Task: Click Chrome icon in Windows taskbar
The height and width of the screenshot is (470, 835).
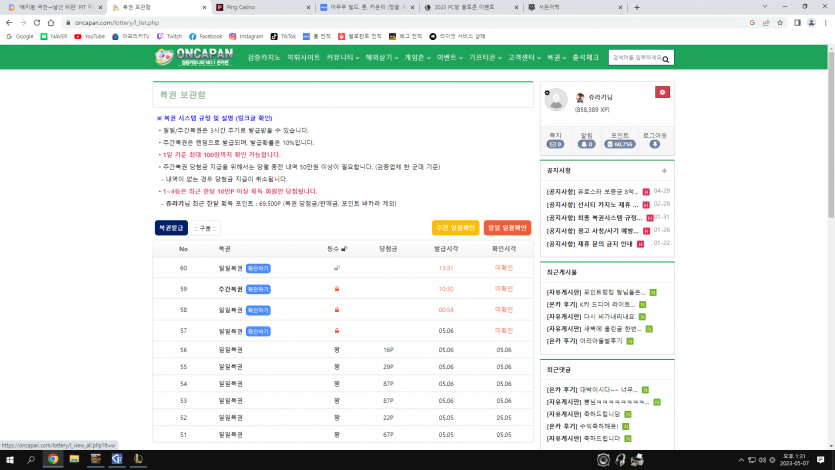Action: pyautogui.click(x=53, y=459)
